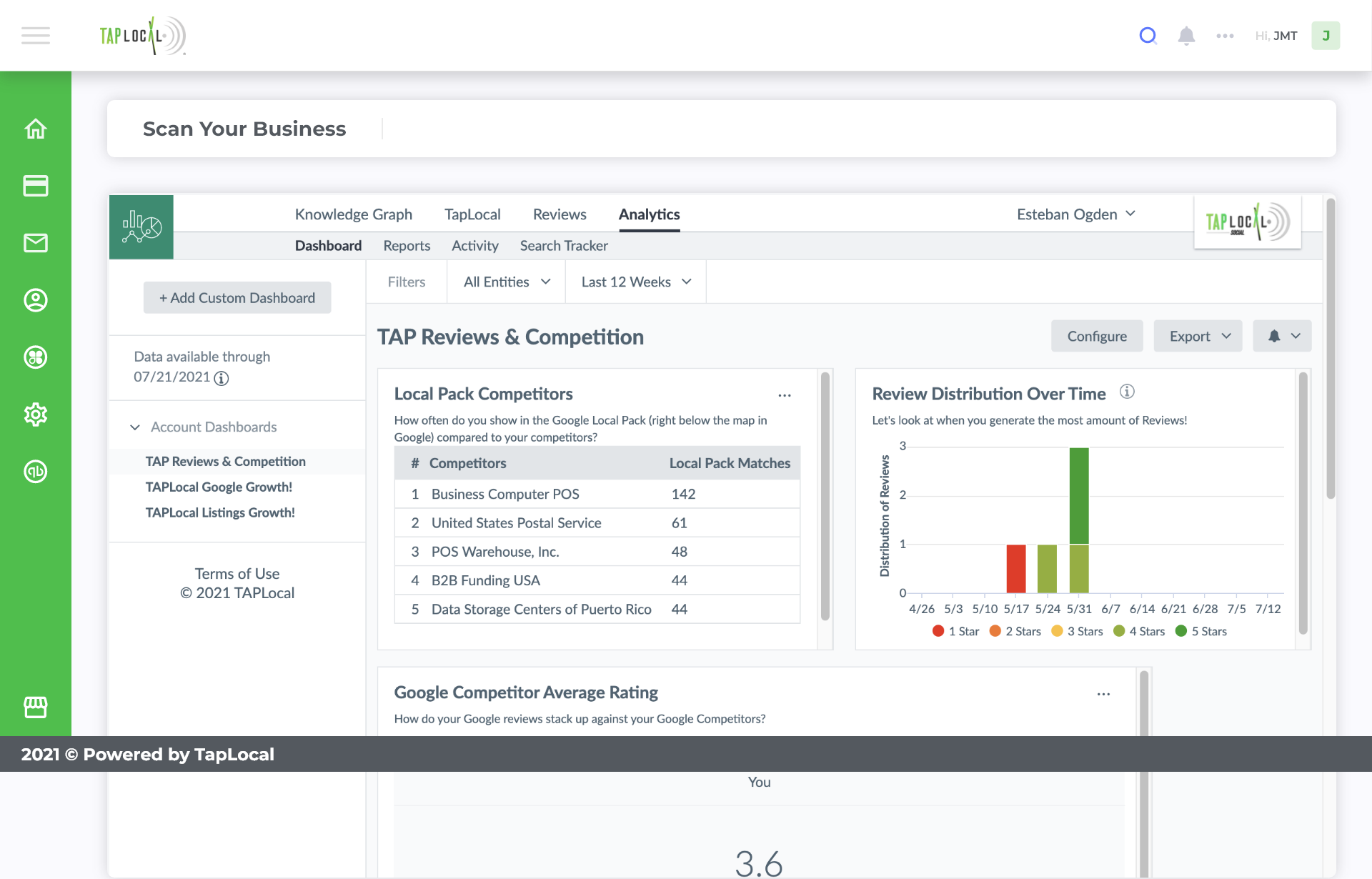Click the info icon next to data date

222,378
